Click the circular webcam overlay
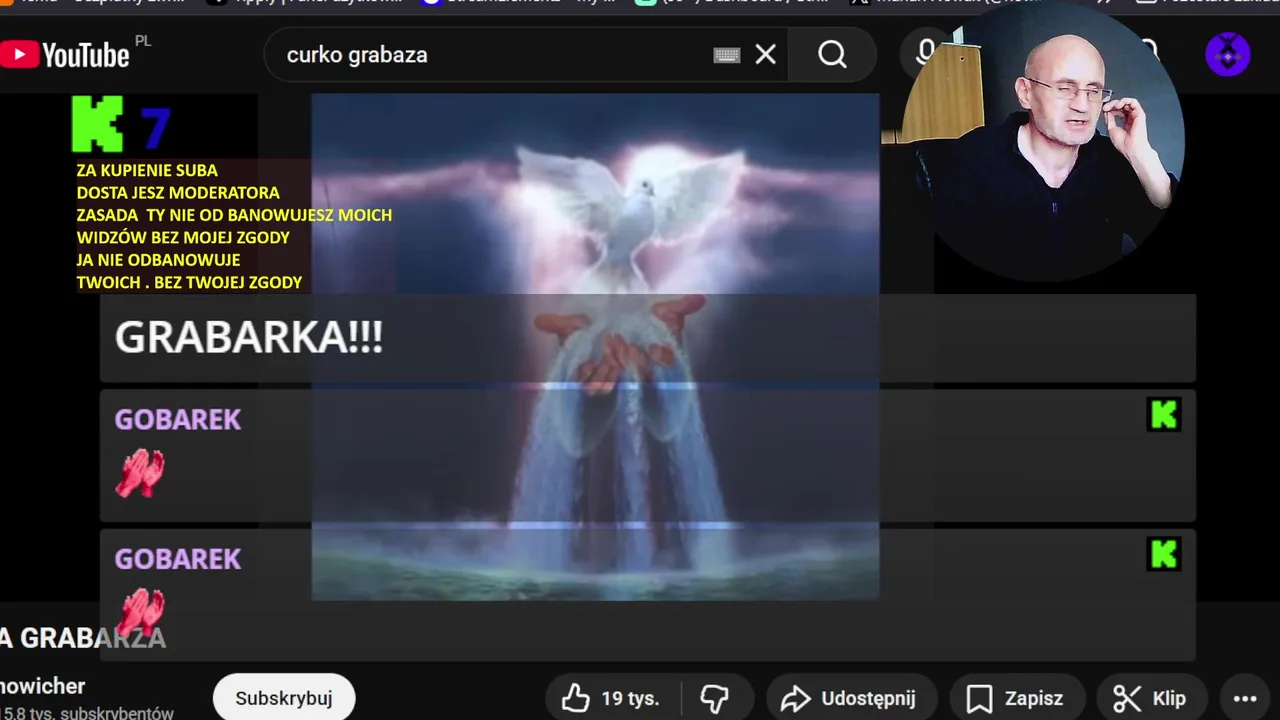This screenshot has height=720, width=1280. pyautogui.click(x=1043, y=140)
